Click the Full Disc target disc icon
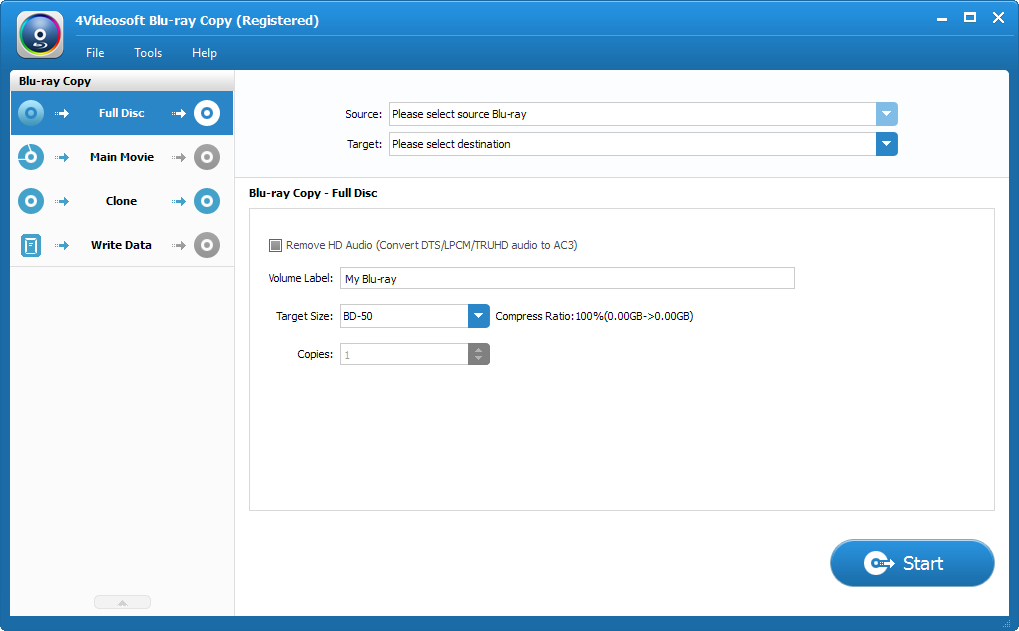1019x631 pixels. pos(207,113)
